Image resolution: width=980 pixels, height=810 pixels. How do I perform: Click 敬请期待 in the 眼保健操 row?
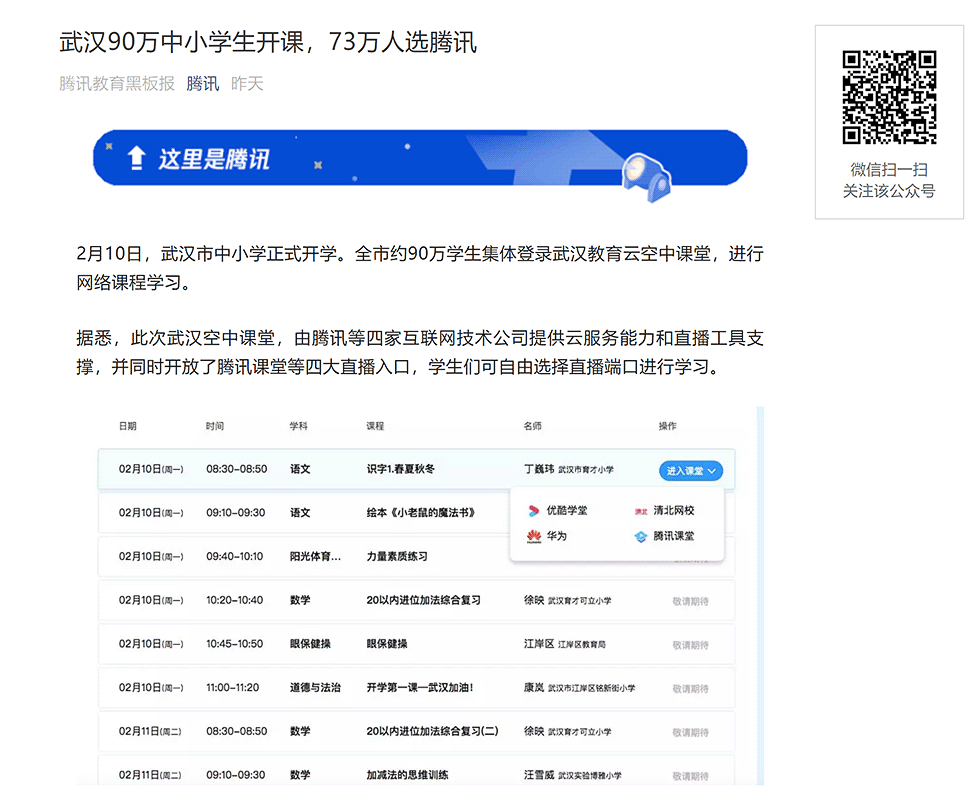691,645
